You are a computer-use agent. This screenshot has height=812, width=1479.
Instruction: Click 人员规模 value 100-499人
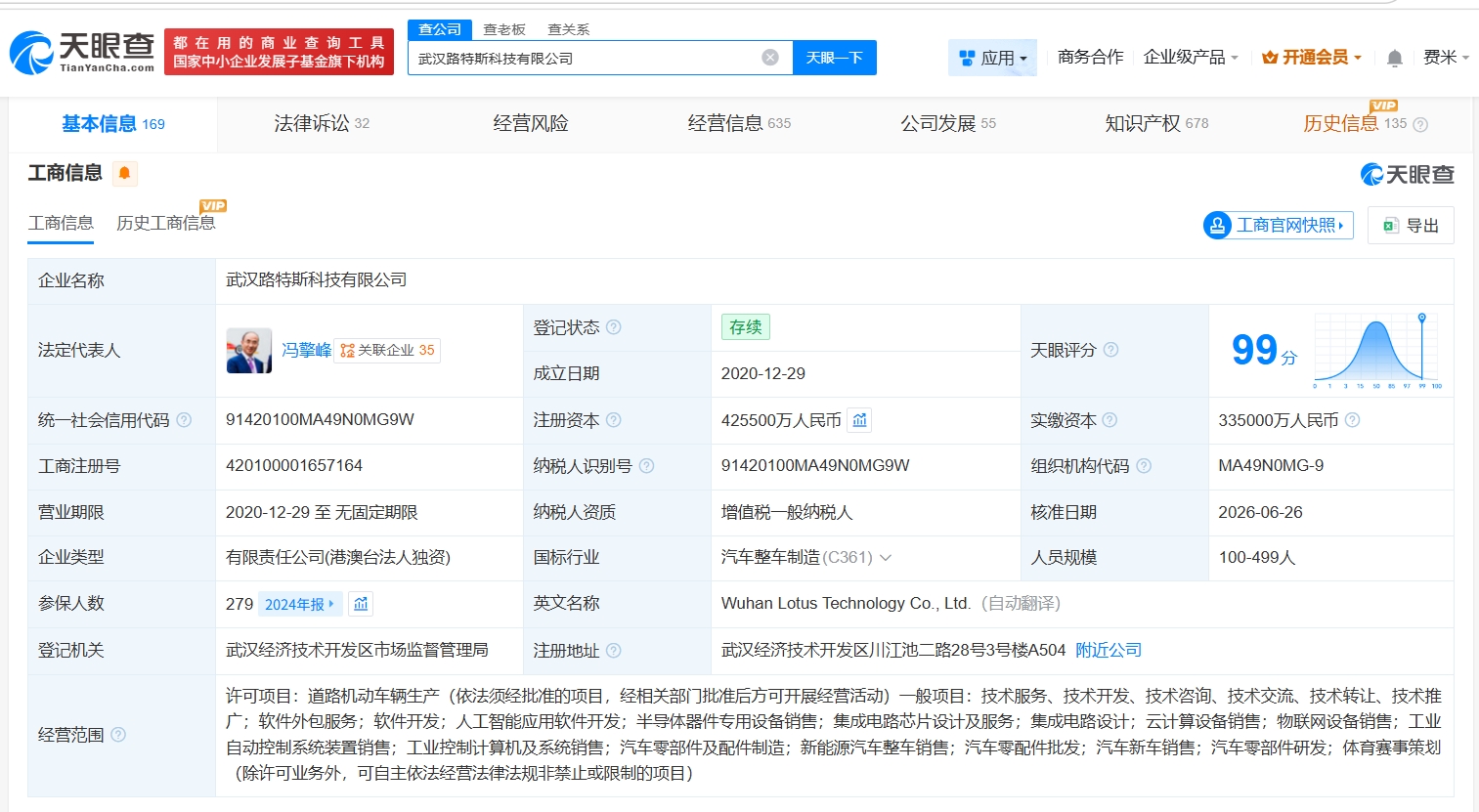point(1257,558)
